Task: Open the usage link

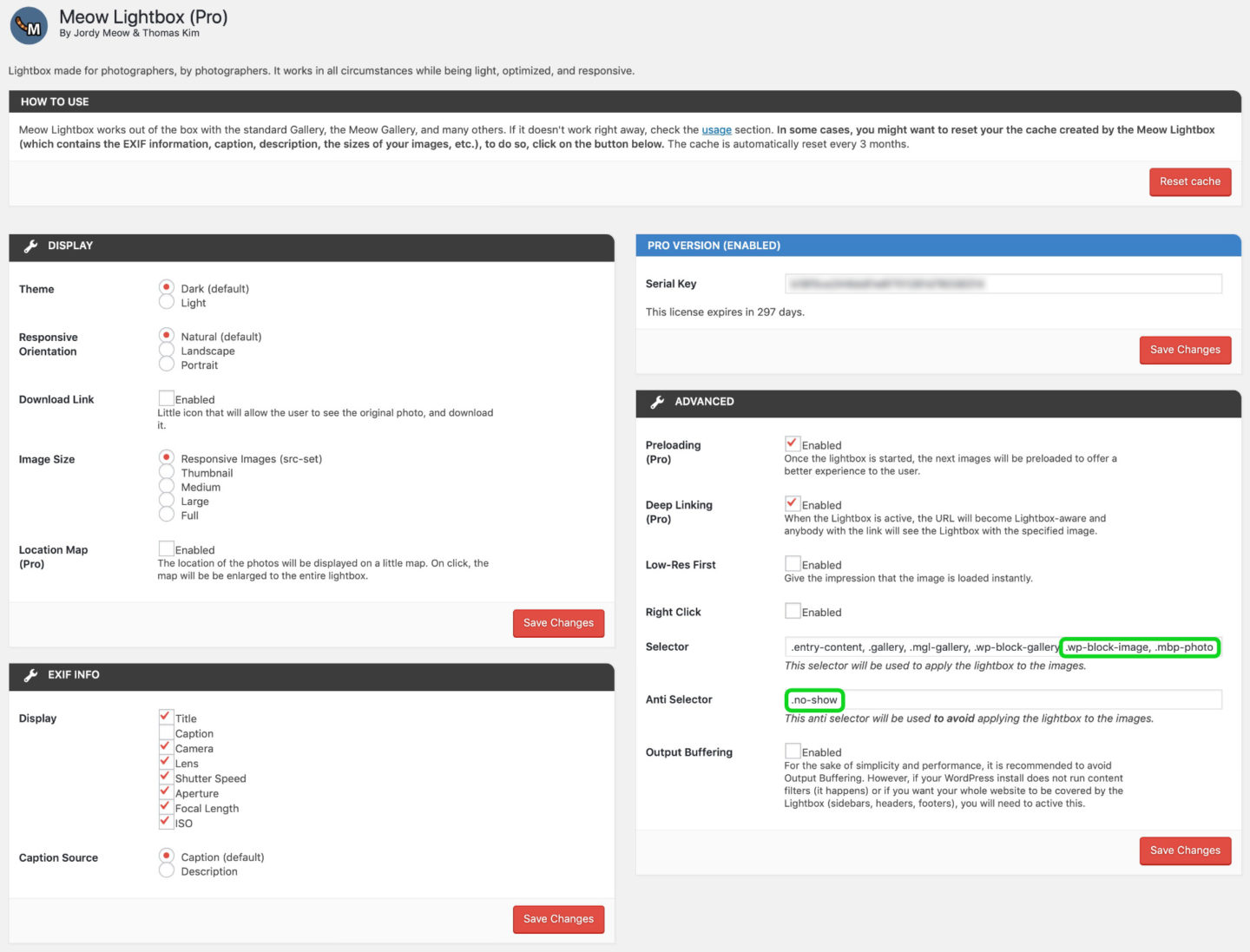Action: point(716,130)
